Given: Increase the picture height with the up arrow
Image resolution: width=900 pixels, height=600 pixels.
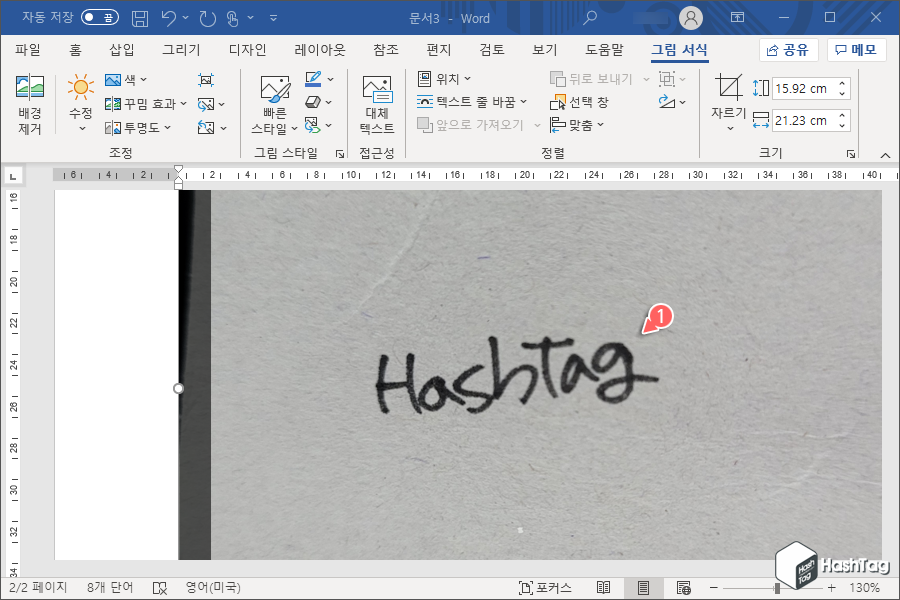Looking at the screenshot, I should click(842, 83).
